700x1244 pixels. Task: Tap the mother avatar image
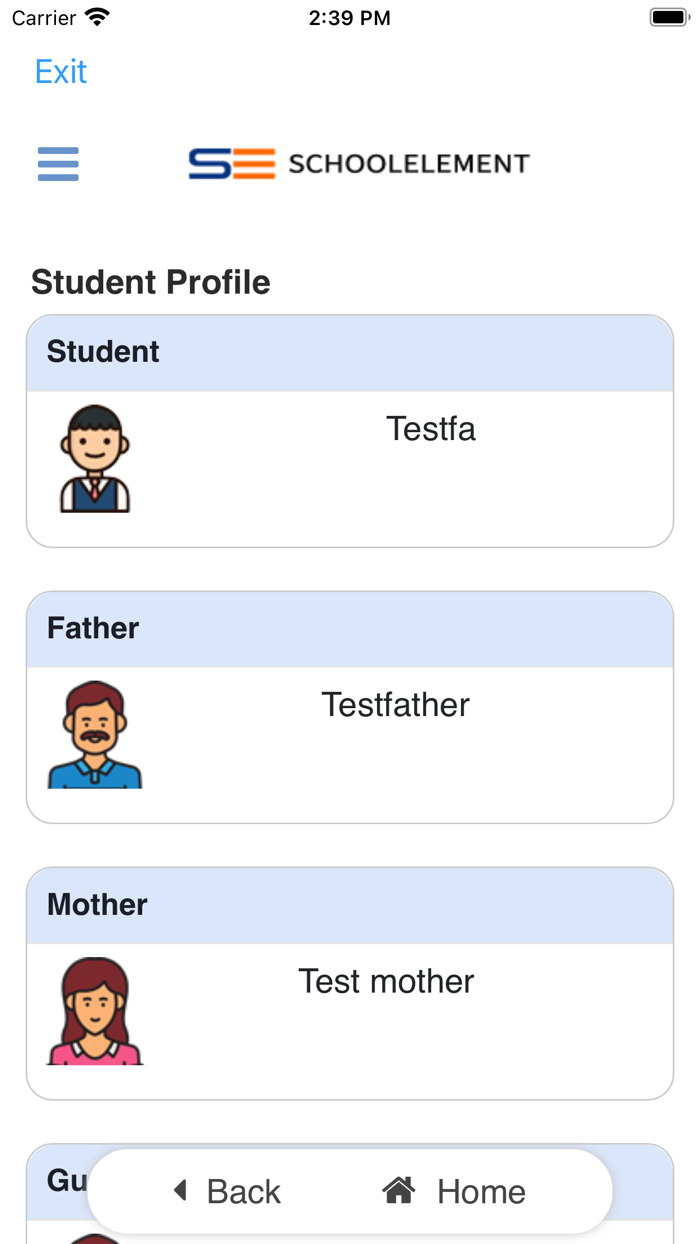click(95, 1011)
